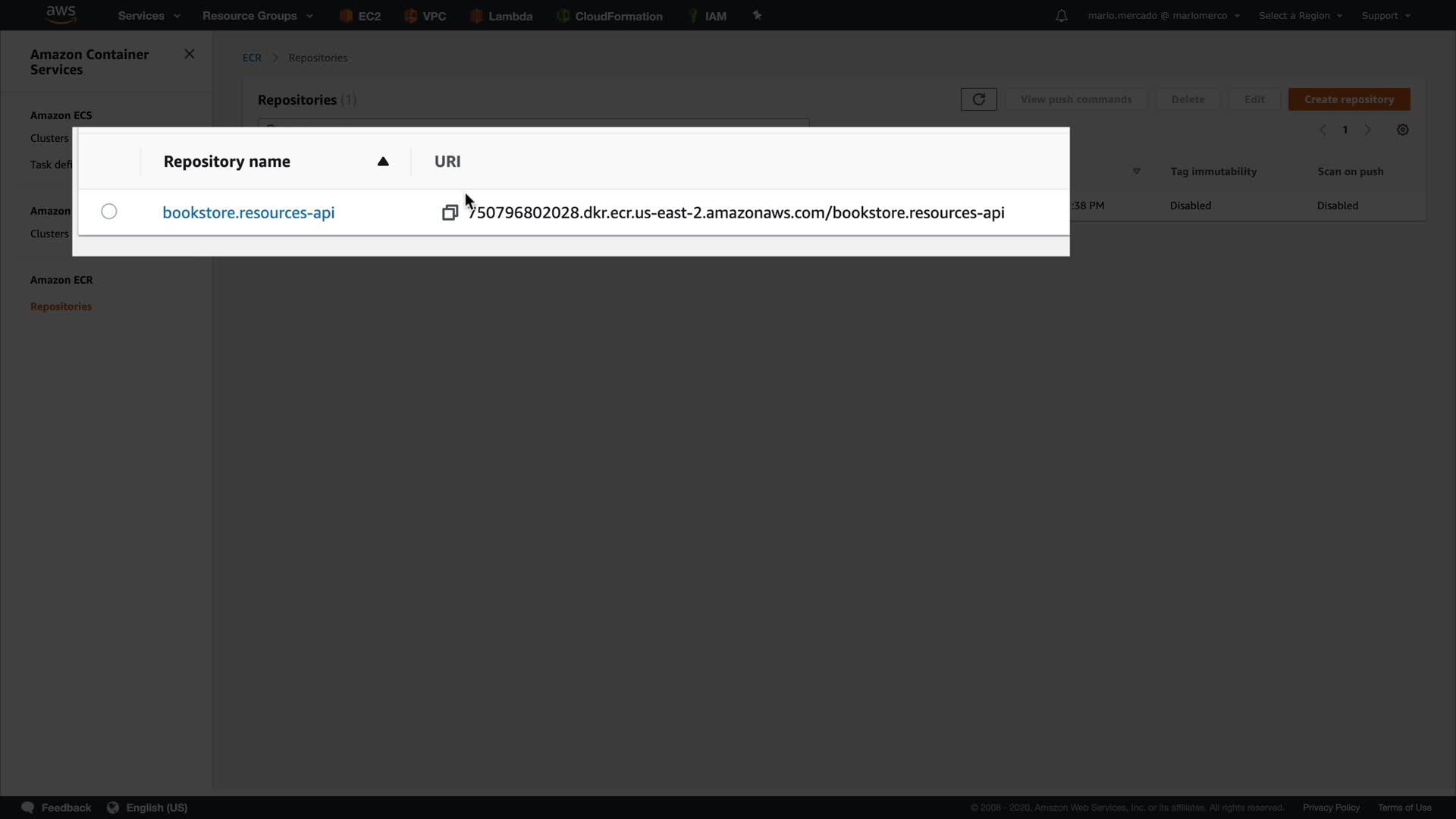The height and width of the screenshot is (819, 1456).
Task: Click the pin shortcuts icon
Action: pyautogui.click(x=757, y=15)
